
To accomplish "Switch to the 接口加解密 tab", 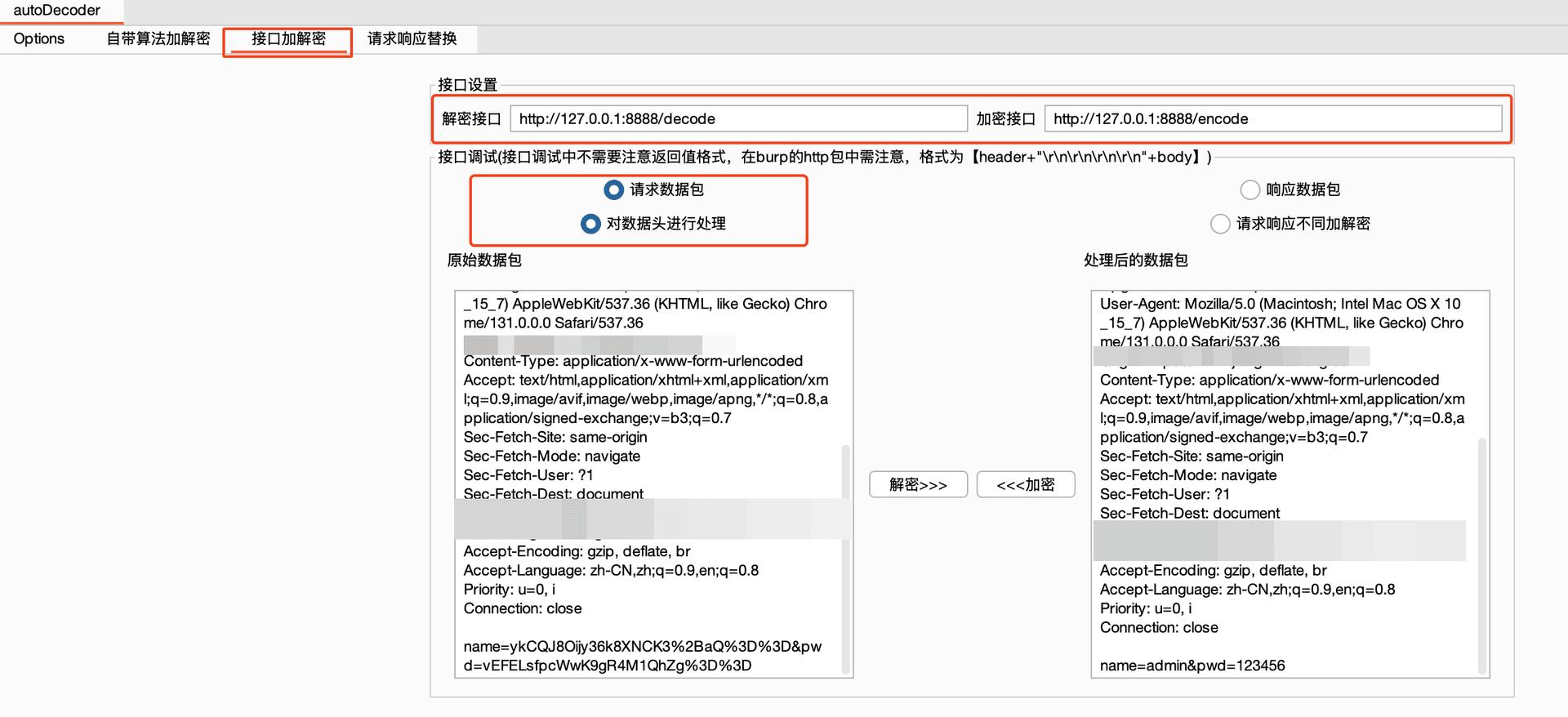I will click(x=288, y=39).
